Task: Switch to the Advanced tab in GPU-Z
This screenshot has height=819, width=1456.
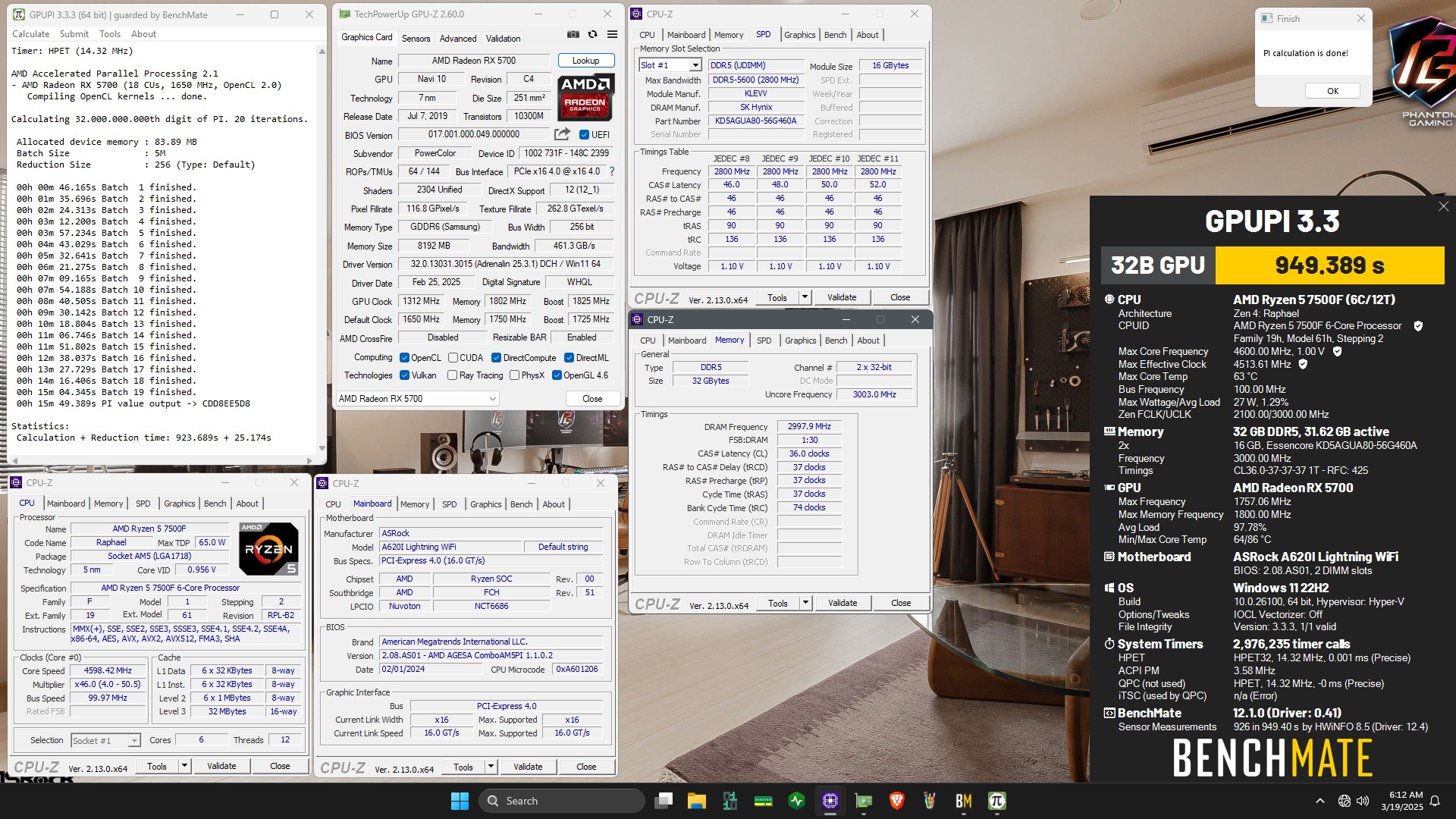Action: click(x=458, y=39)
